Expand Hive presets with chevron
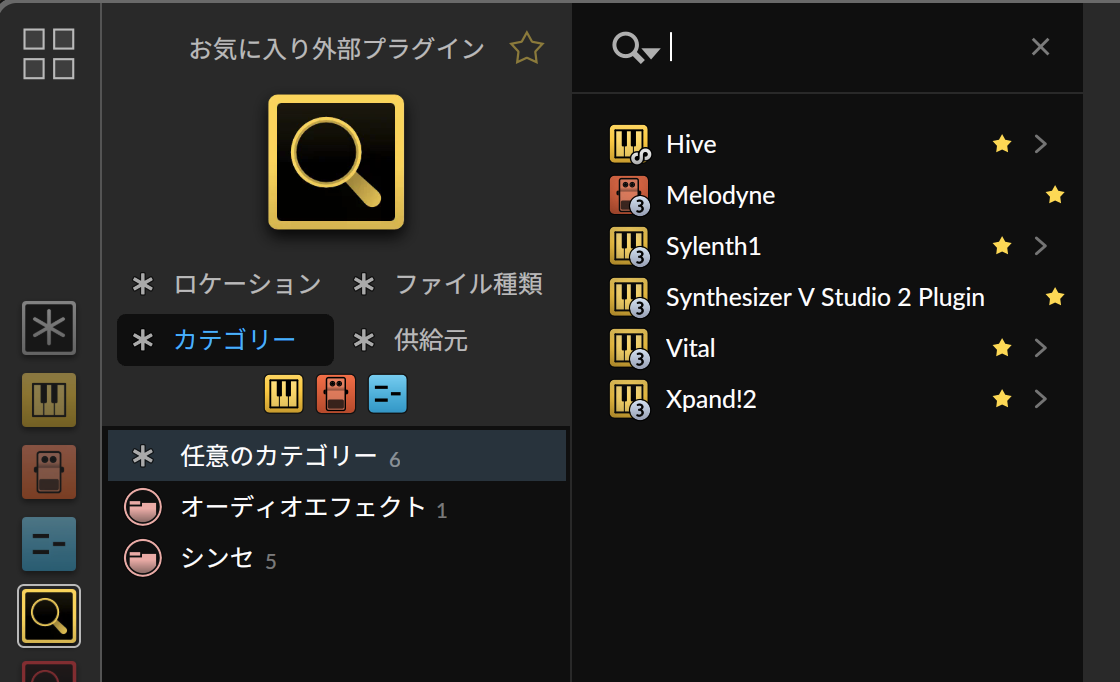Image resolution: width=1120 pixels, height=682 pixels. tap(1041, 144)
